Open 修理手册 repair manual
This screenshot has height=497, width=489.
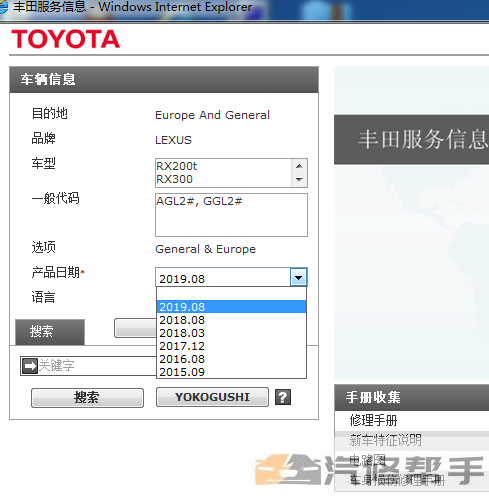(373, 420)
